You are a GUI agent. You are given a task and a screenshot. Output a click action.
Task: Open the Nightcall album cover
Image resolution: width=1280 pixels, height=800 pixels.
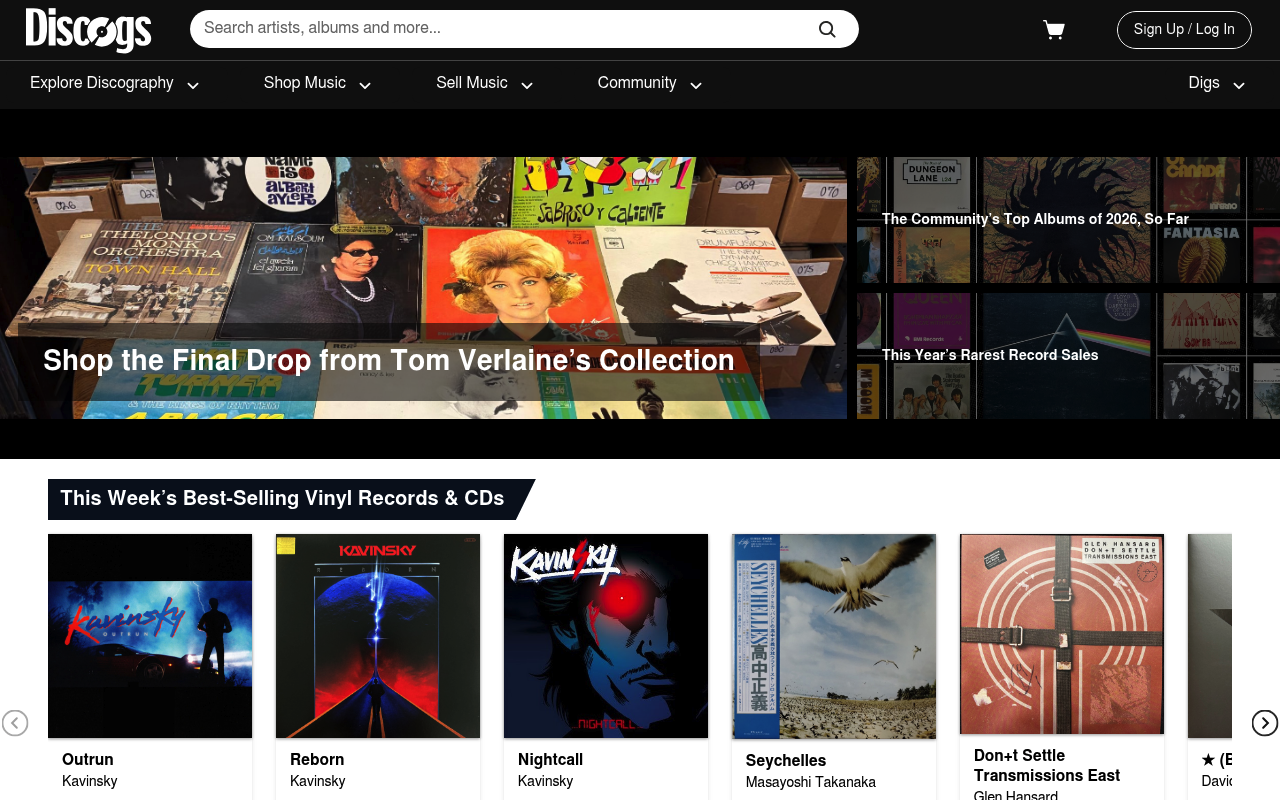point(606,636)
